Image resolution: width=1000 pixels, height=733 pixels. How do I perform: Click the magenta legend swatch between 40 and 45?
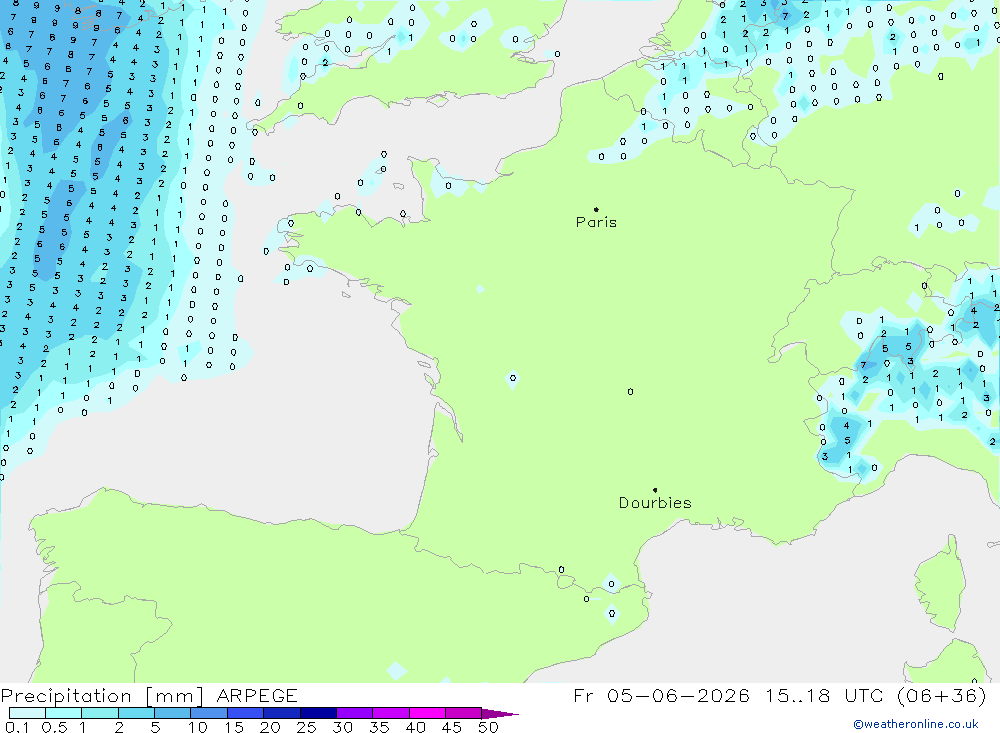point(427,713)
